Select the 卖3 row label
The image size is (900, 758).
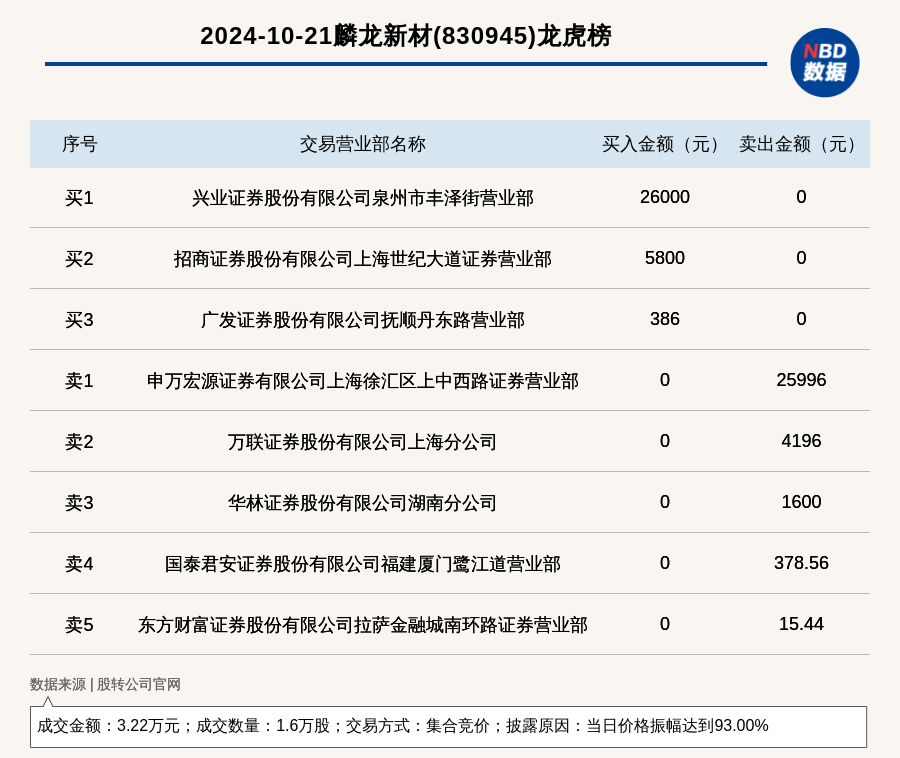point(79,503)
